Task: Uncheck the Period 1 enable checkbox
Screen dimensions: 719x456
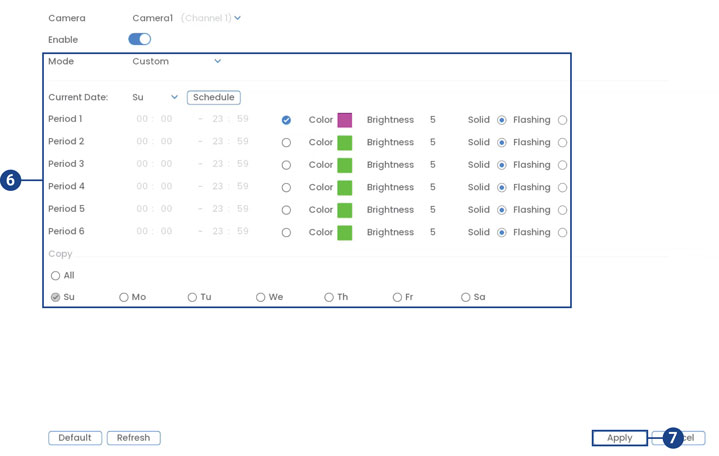Action: point(286,120)
